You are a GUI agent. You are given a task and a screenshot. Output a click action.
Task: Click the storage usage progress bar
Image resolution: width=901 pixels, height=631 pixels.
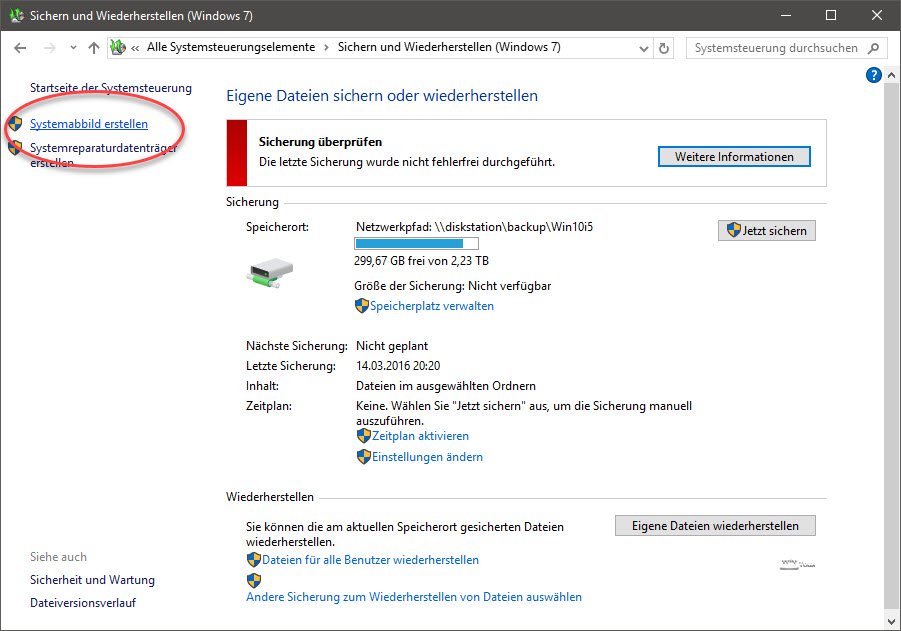416,243
